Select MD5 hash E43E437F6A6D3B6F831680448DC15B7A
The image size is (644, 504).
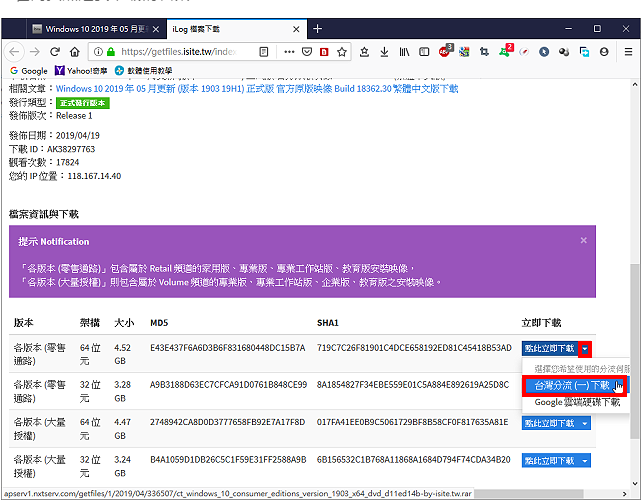228,348
